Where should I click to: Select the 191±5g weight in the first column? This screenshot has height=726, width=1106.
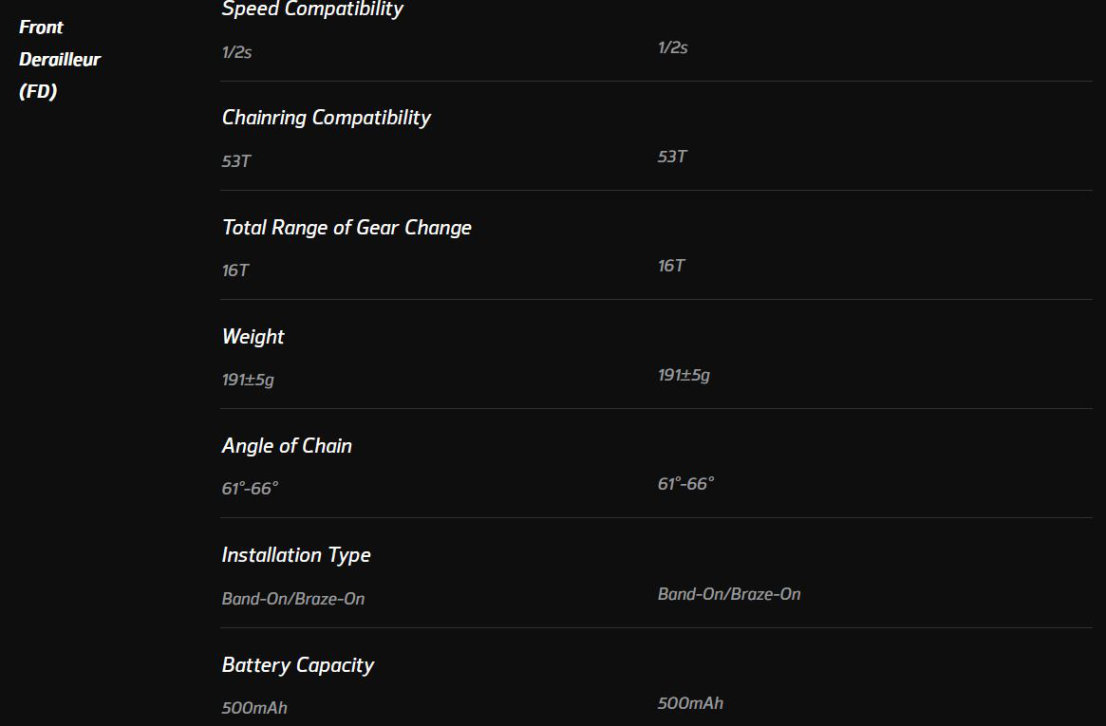point(248,380)
